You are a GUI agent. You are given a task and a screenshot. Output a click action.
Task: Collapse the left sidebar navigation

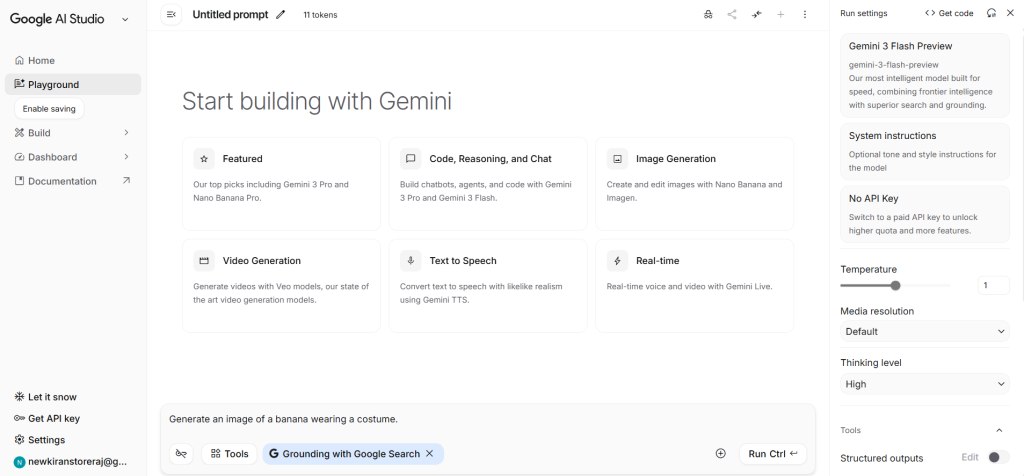tap(171, 14)
